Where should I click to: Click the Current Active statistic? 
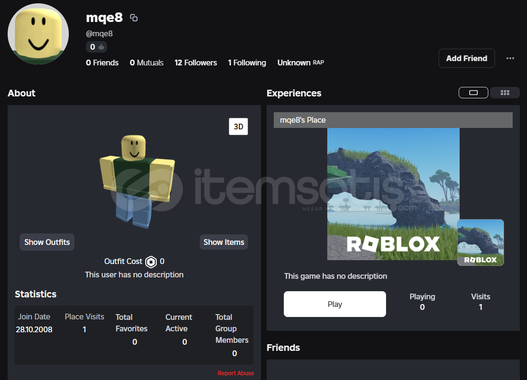point(179,329)
